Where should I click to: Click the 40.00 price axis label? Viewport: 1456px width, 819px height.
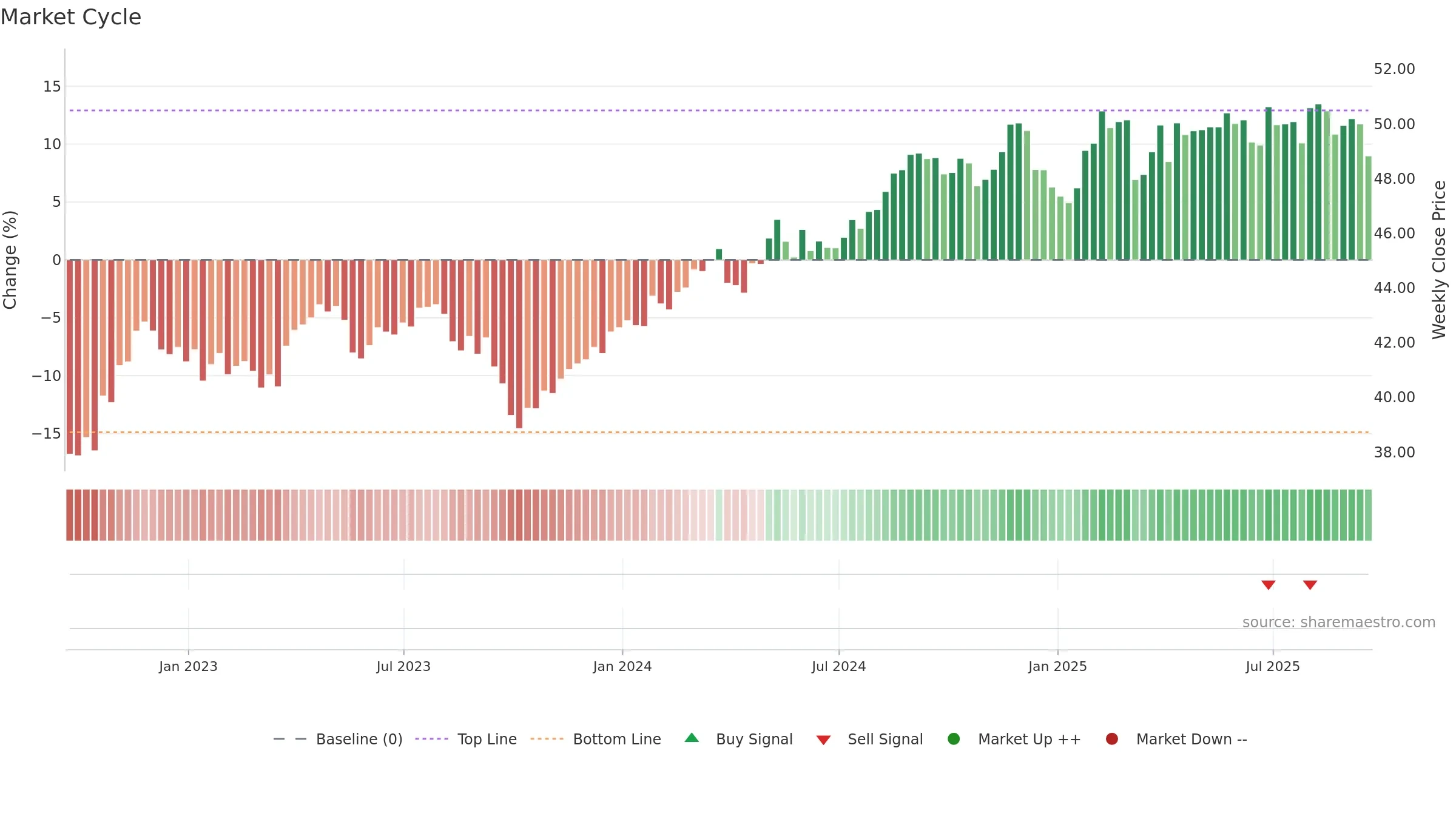point(1394,397)
